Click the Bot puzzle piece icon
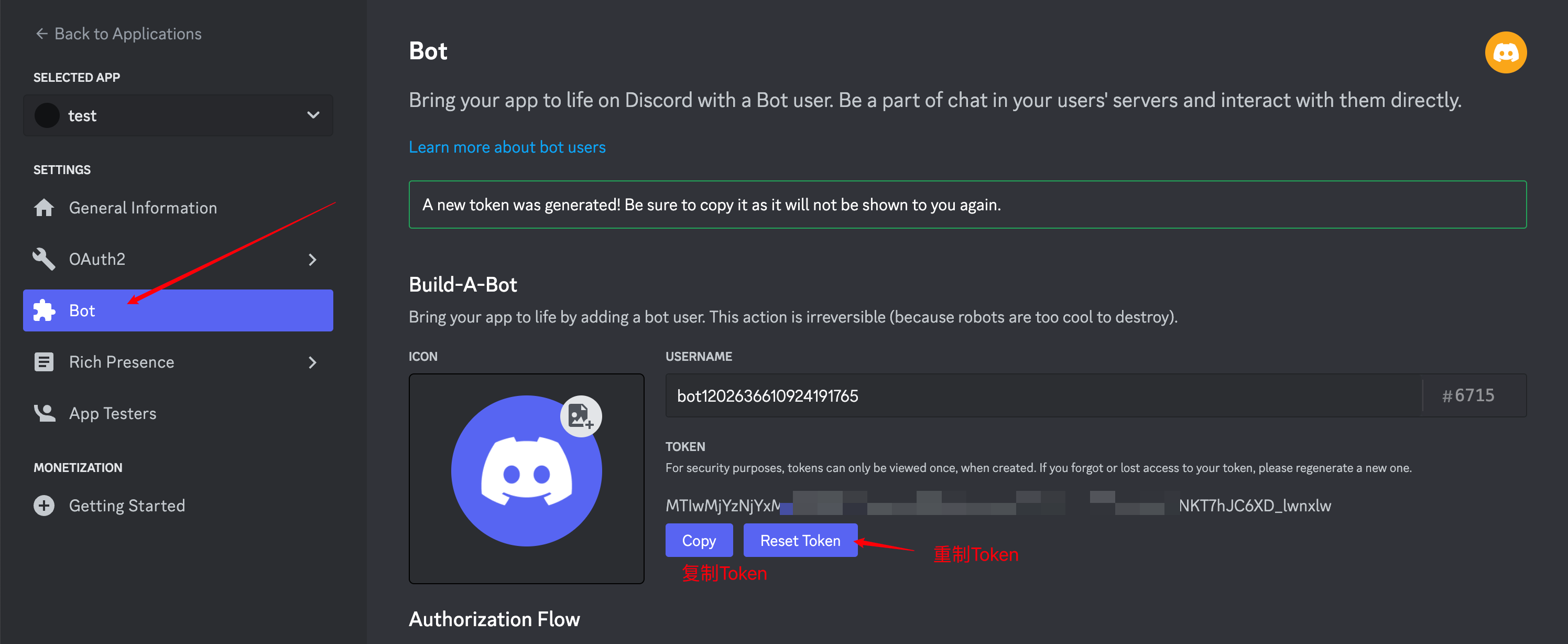Screen dimensions: 1568x644 [x=44, y=311]
